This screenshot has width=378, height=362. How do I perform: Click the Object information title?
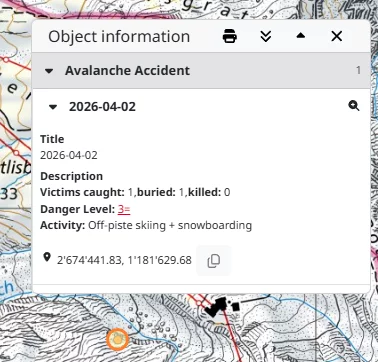coord(119,36)
